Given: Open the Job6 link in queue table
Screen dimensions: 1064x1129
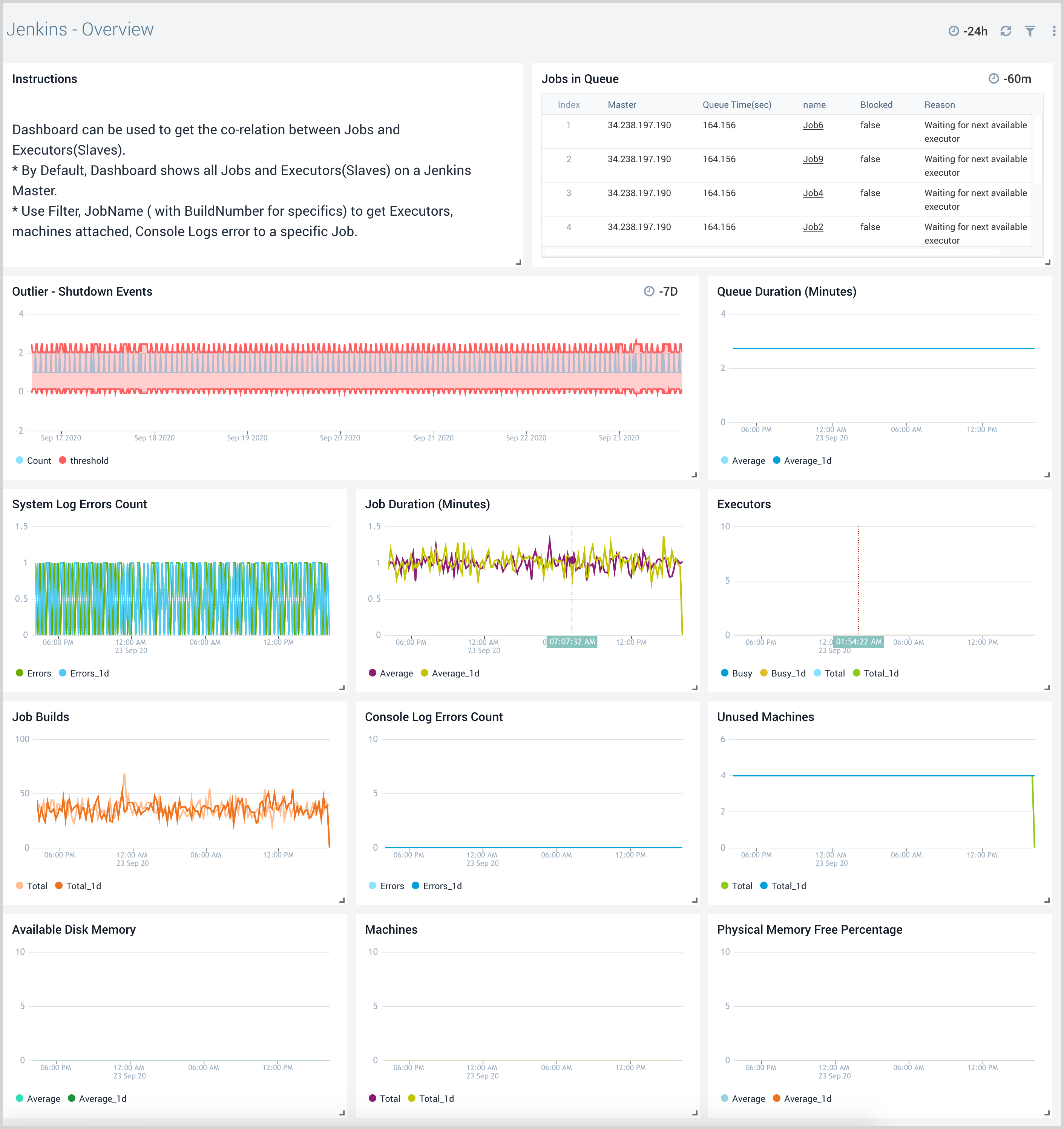Looking at the screenshot, I should pos(813,125).
